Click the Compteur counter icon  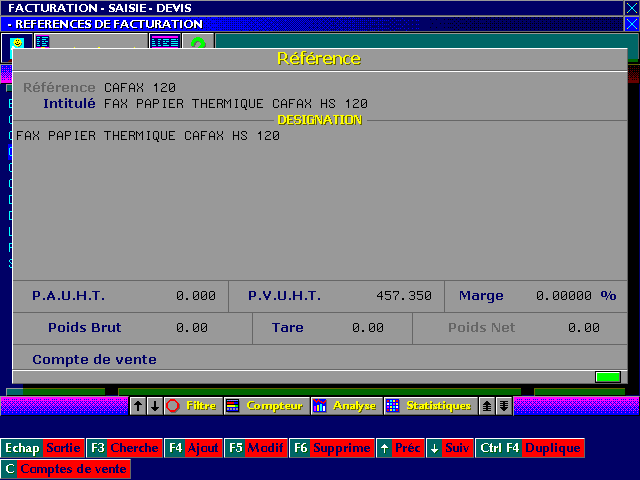233,406
